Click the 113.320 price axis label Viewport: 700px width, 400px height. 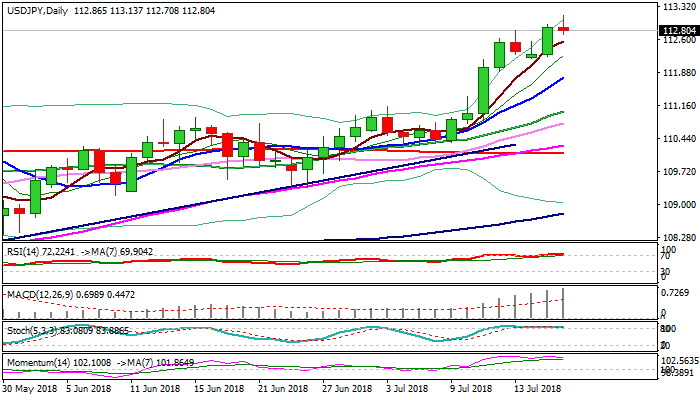click(678, 8)
